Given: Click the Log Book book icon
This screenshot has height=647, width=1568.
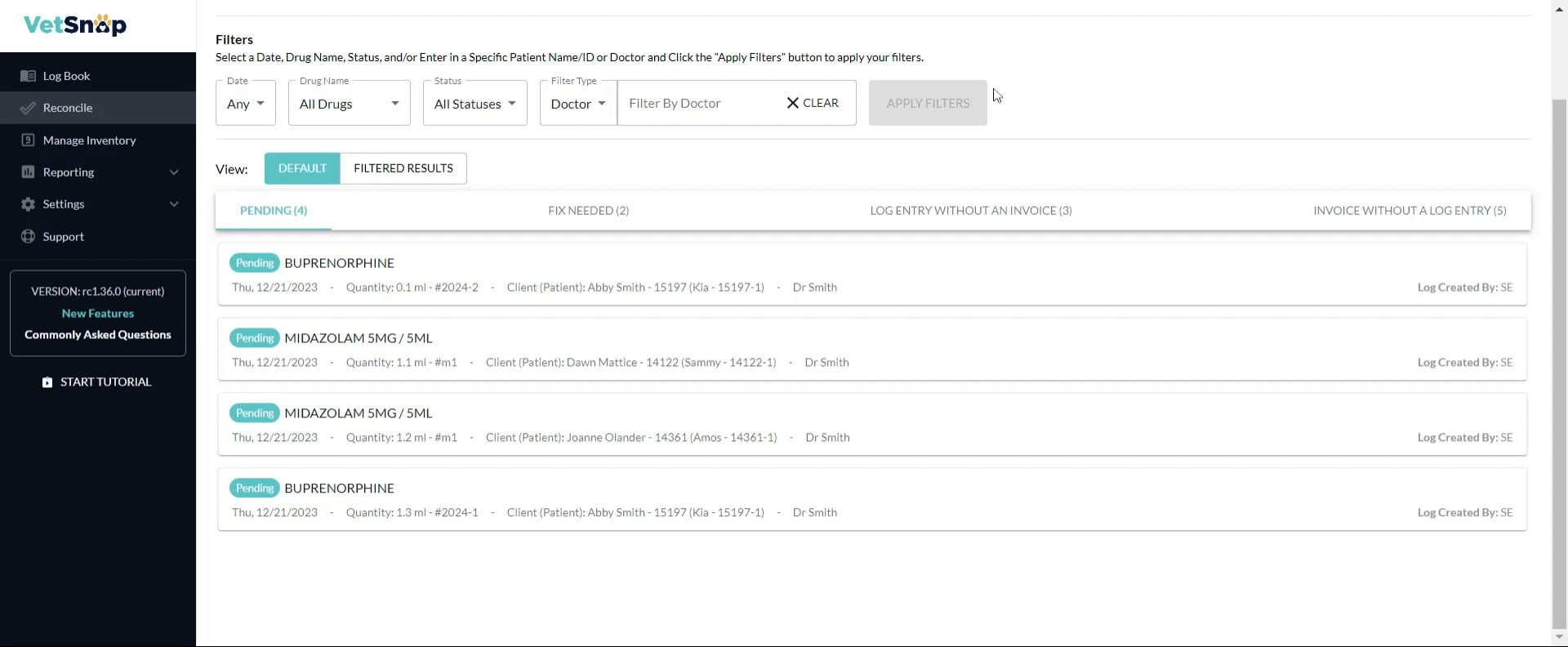Looking at the screenshot, I should [x=28, y=76].
